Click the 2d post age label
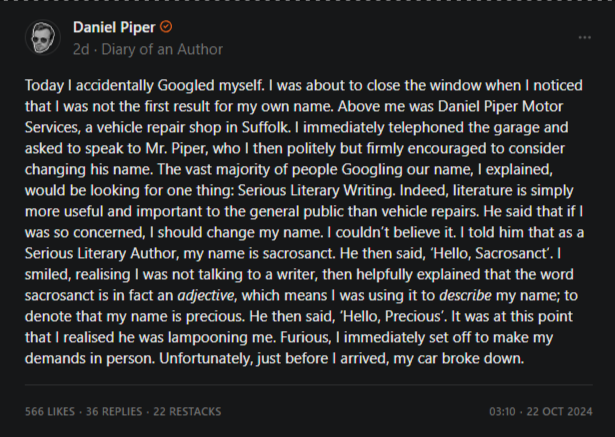 tap(81, 49)
